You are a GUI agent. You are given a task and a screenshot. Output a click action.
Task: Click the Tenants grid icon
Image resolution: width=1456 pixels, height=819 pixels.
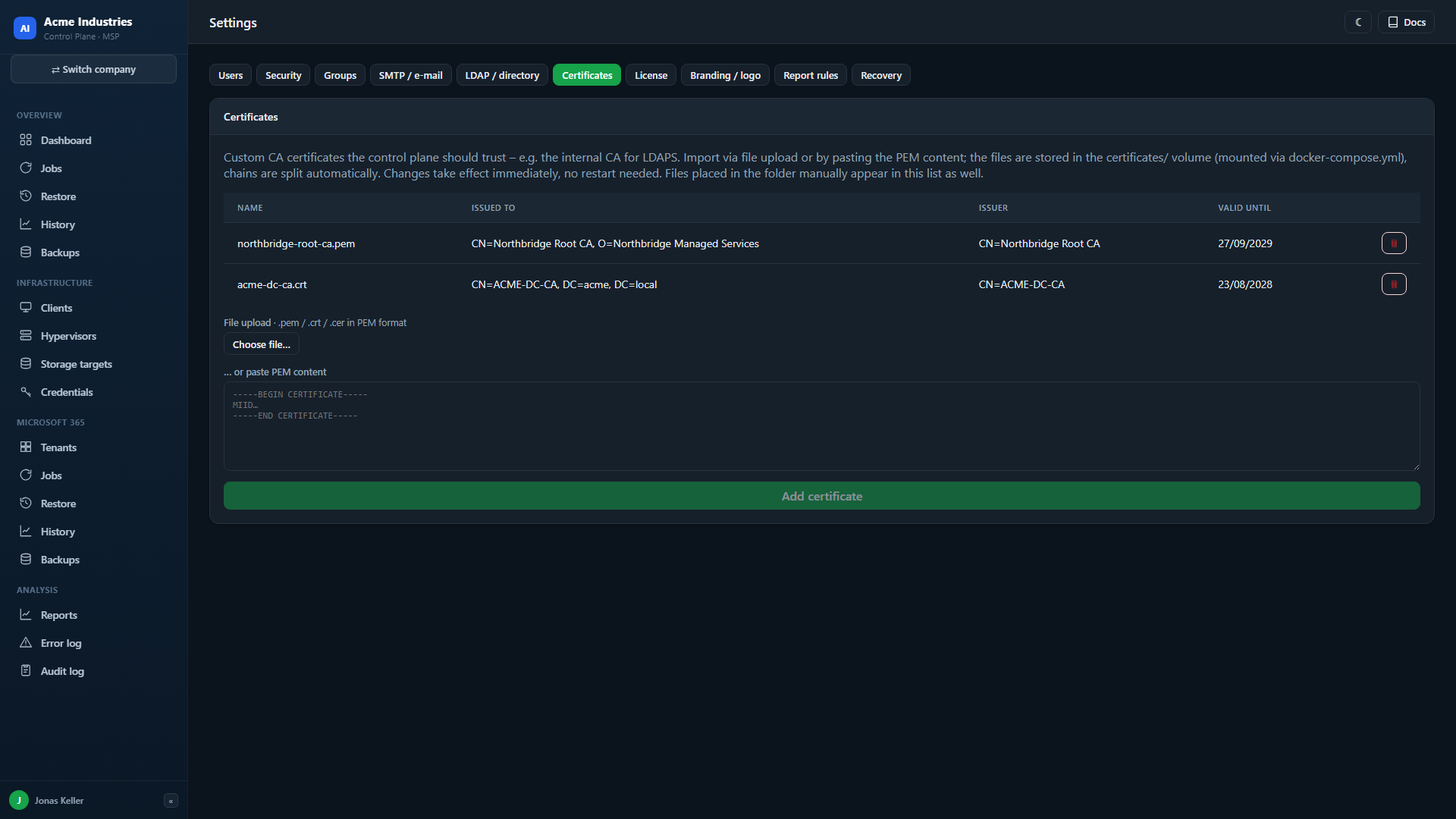click(x=26, y=447)
